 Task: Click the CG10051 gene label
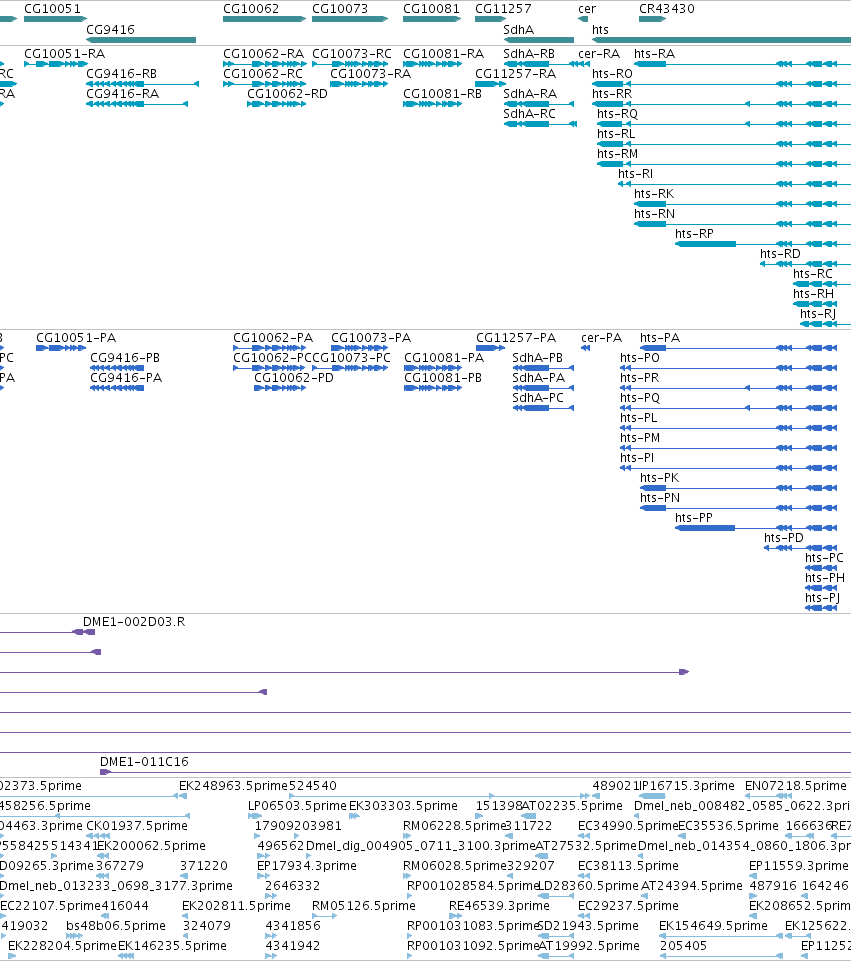point(52,9)
